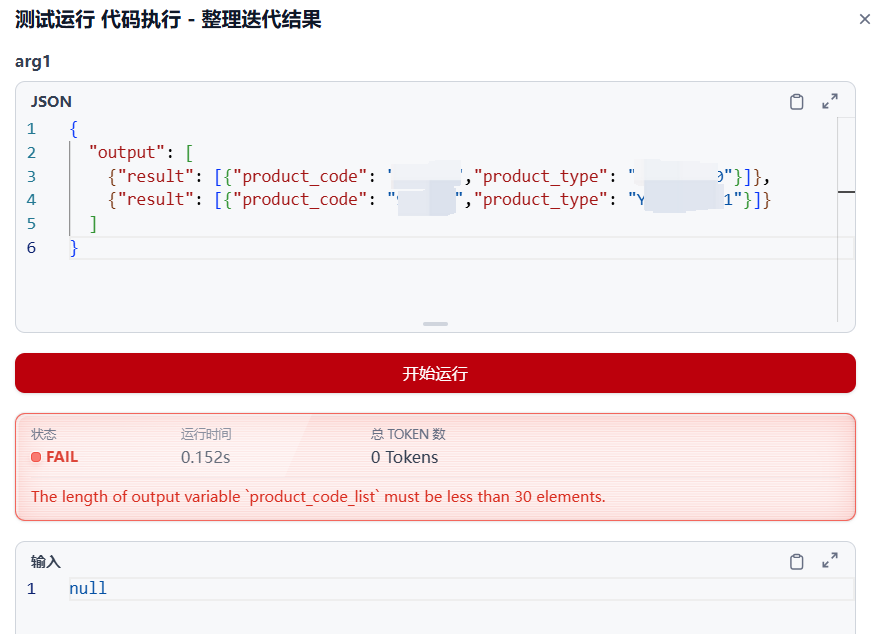
Task: Expand the 输入 panel to fullscreen view
Action: [x=829, y=561]
